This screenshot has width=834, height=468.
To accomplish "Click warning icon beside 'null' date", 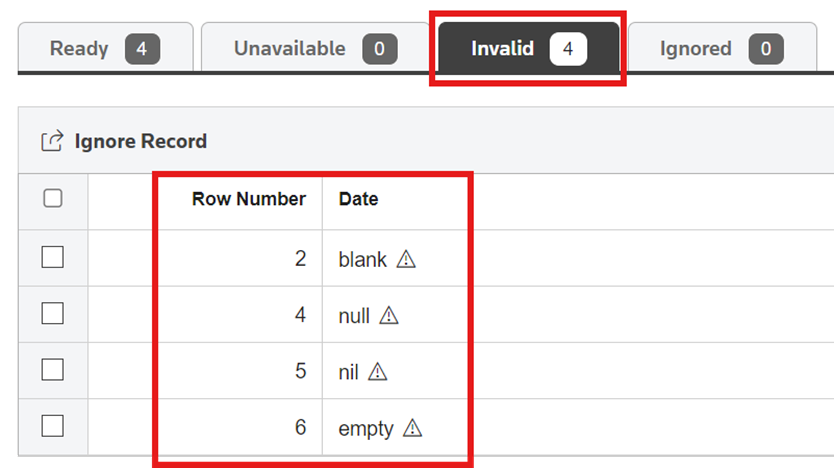I will point(389,316).
